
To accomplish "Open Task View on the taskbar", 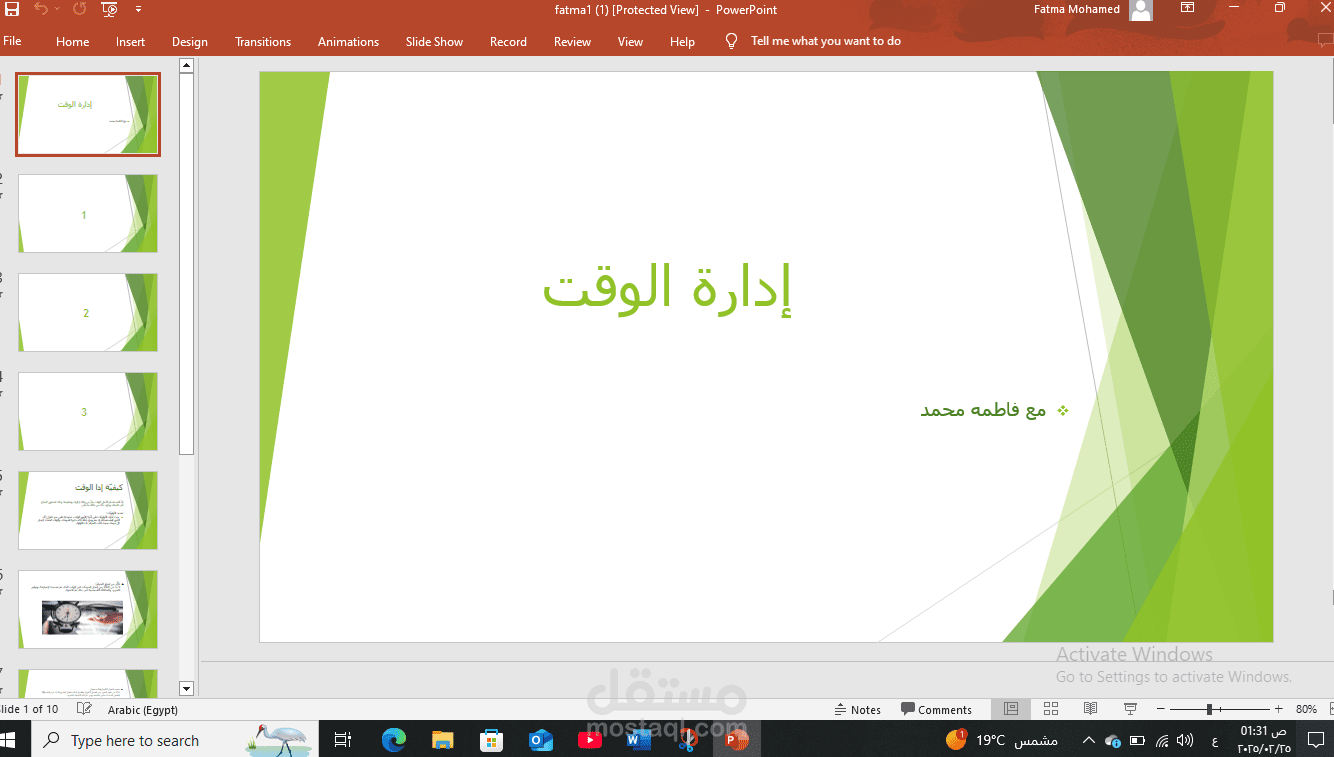I will [x=343, y=740].
